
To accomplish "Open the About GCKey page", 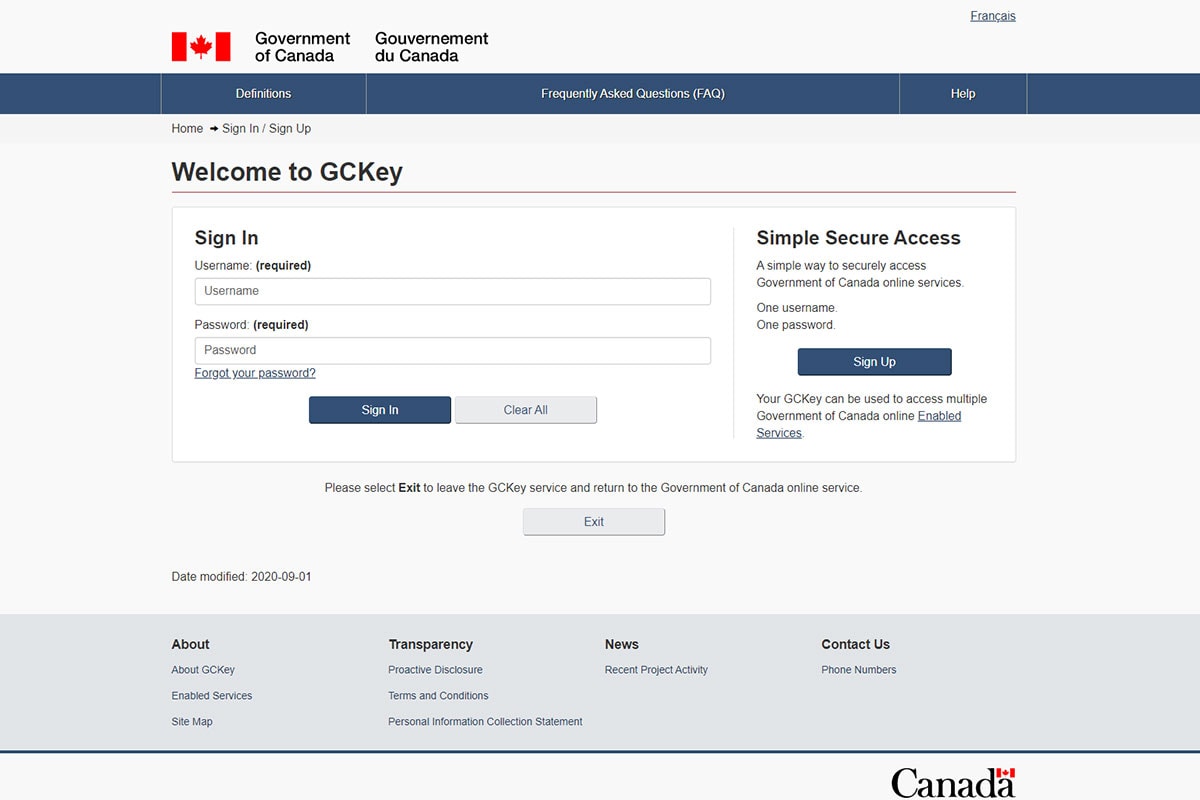I will 203,669.
